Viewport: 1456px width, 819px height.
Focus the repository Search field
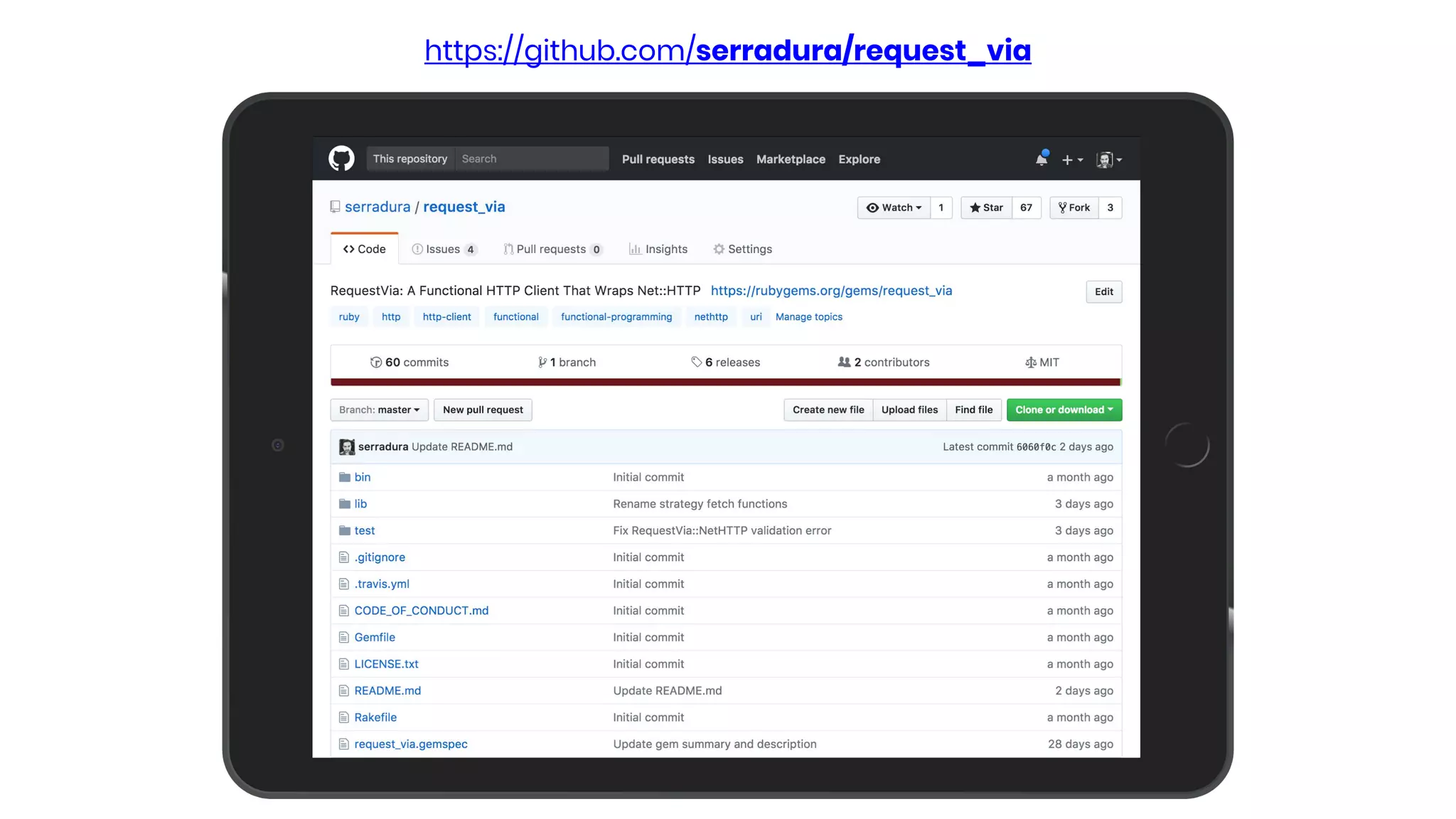coord(532,159)
